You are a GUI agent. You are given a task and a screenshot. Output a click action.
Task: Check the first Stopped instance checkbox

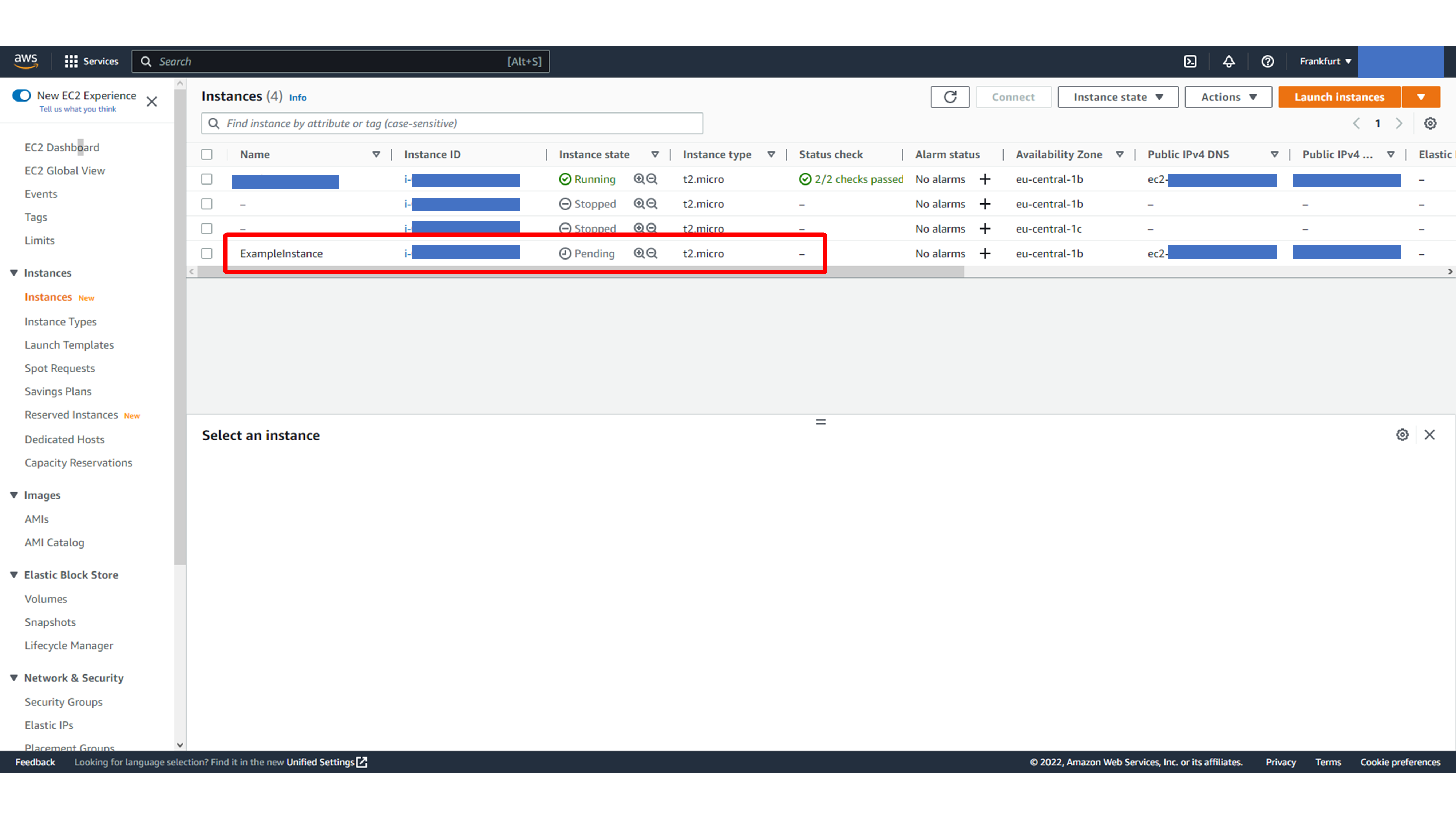coord(207,204)
